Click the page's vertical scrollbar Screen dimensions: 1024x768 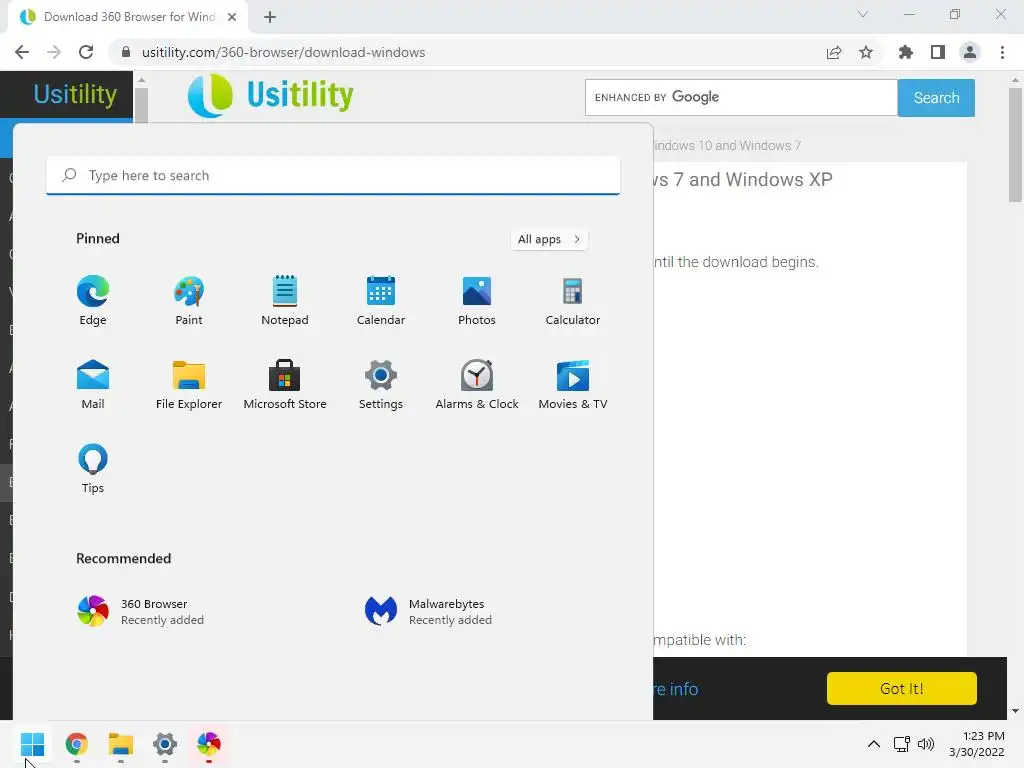(1016, 145)
